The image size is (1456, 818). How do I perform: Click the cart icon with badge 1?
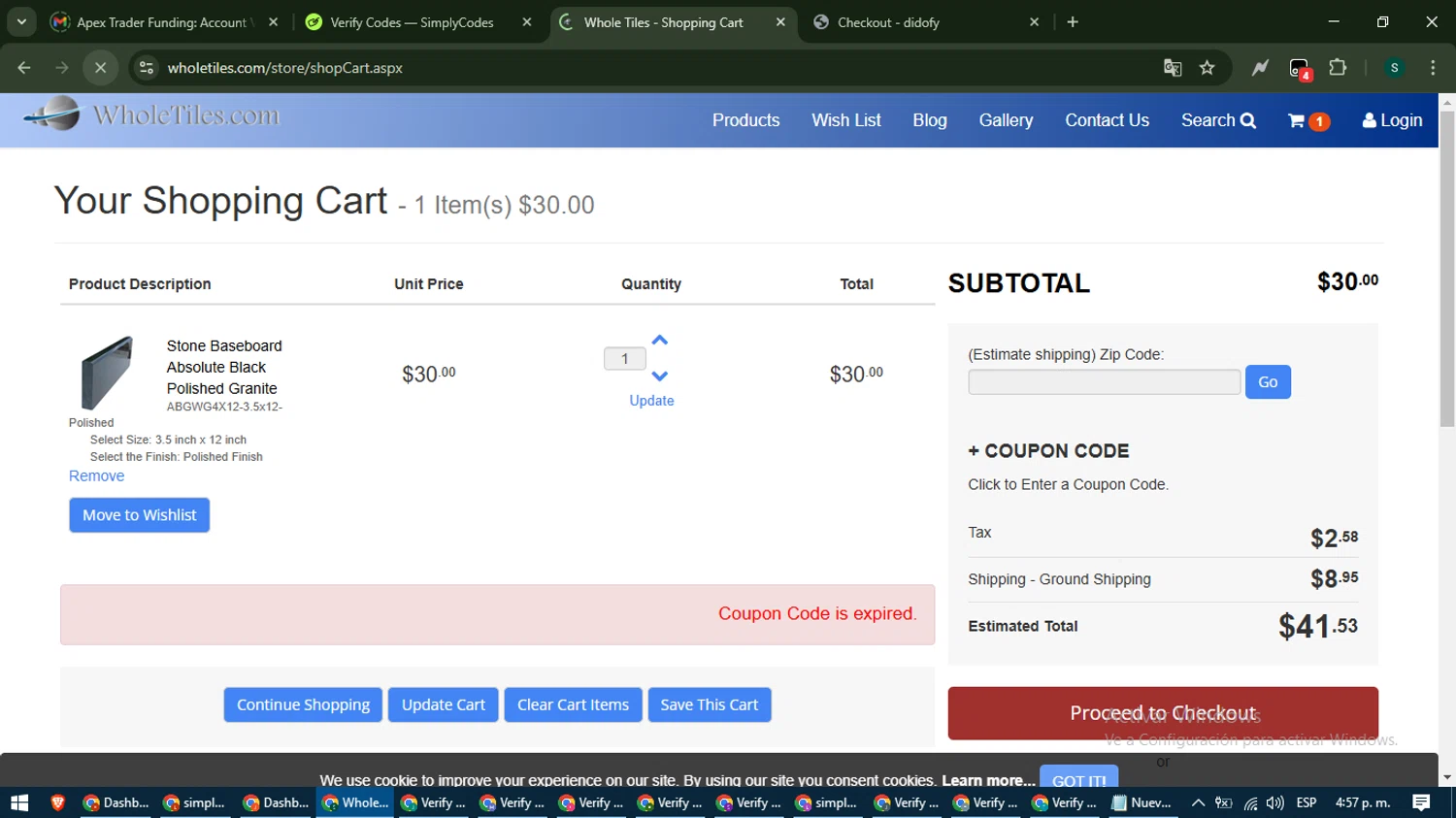coord(1307,121)
